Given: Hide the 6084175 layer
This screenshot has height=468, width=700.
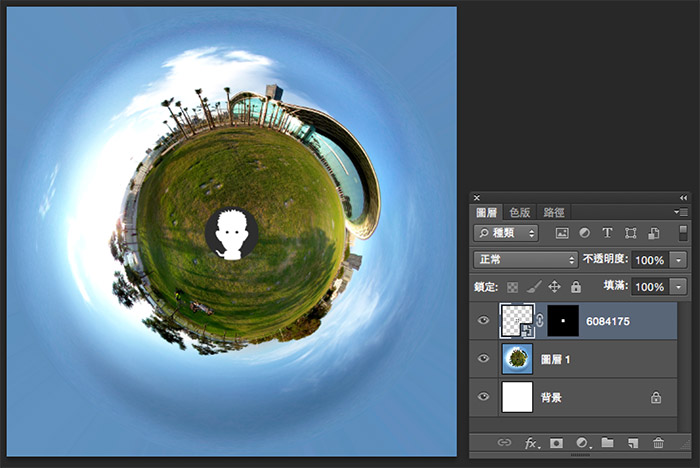Looking at the screenshot, I should (x=484, y=321).
